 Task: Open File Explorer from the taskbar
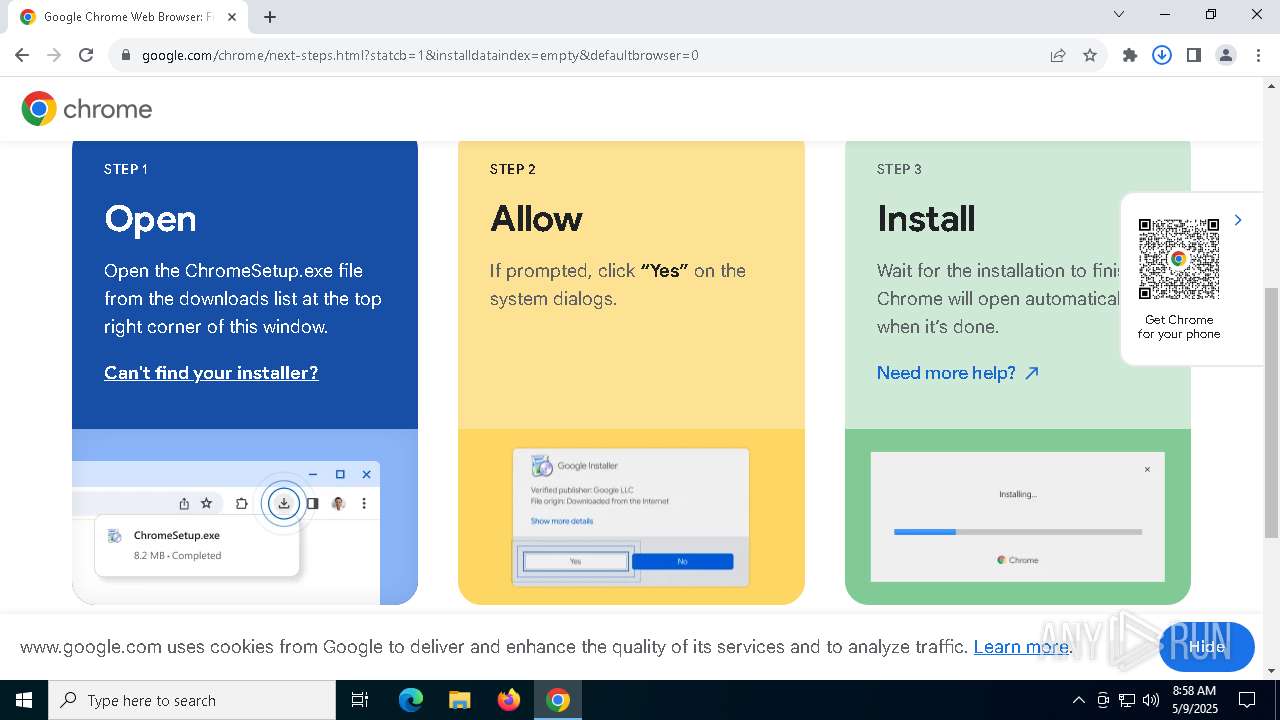460,700
